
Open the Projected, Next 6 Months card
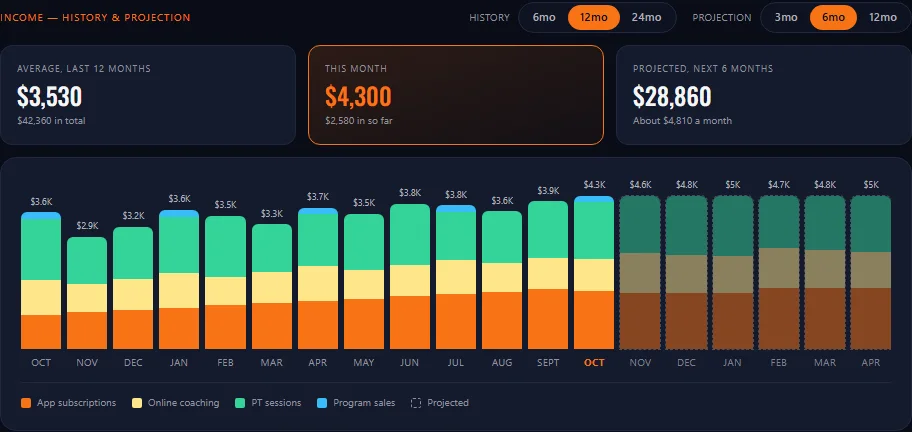click(764, 95)
